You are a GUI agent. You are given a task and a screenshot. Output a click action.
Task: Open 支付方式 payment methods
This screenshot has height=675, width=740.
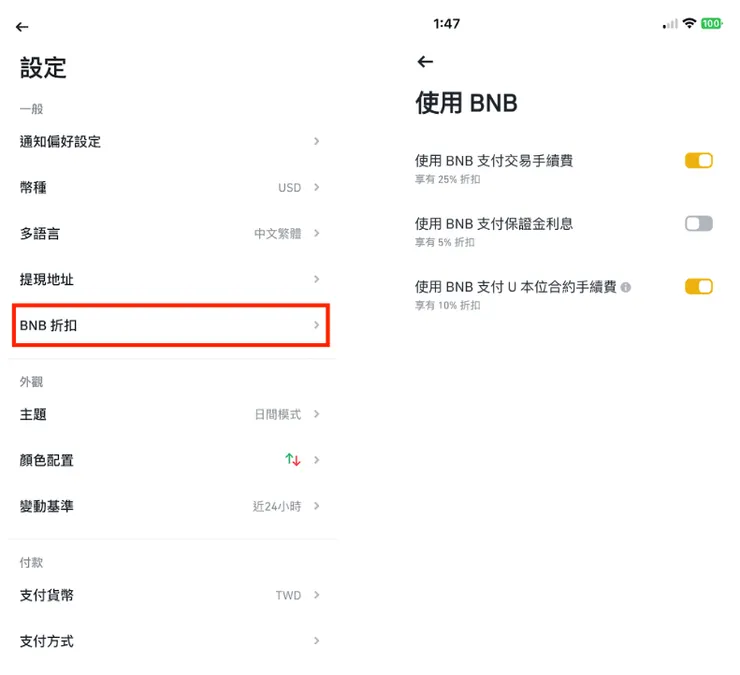coord(170,641)
